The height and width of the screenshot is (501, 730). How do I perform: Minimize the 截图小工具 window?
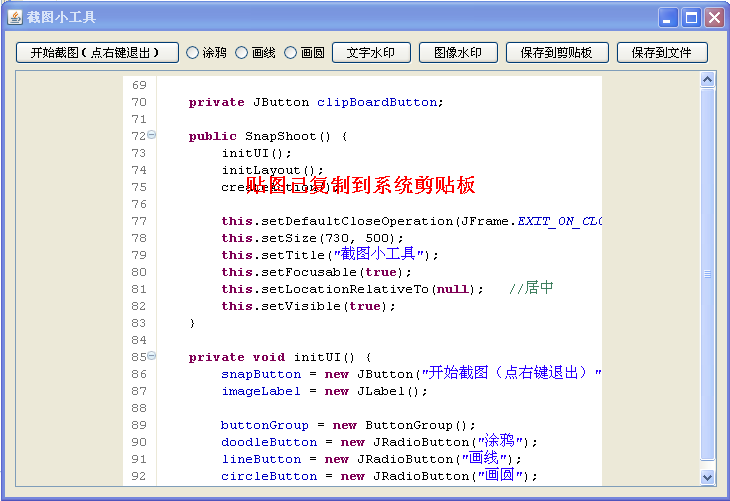pyautogui.click(x=668, y=18)
